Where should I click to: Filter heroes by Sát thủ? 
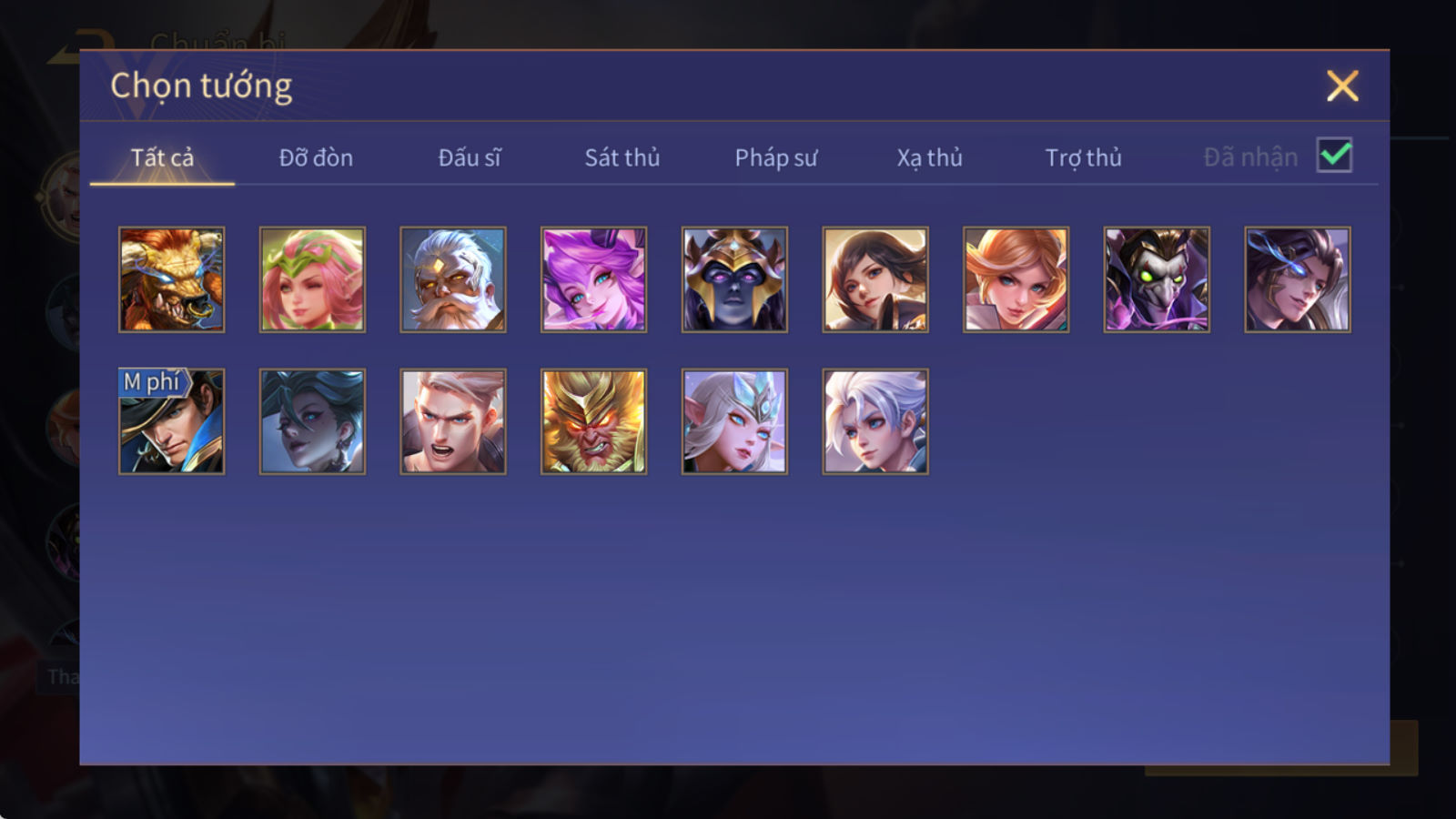622,157
